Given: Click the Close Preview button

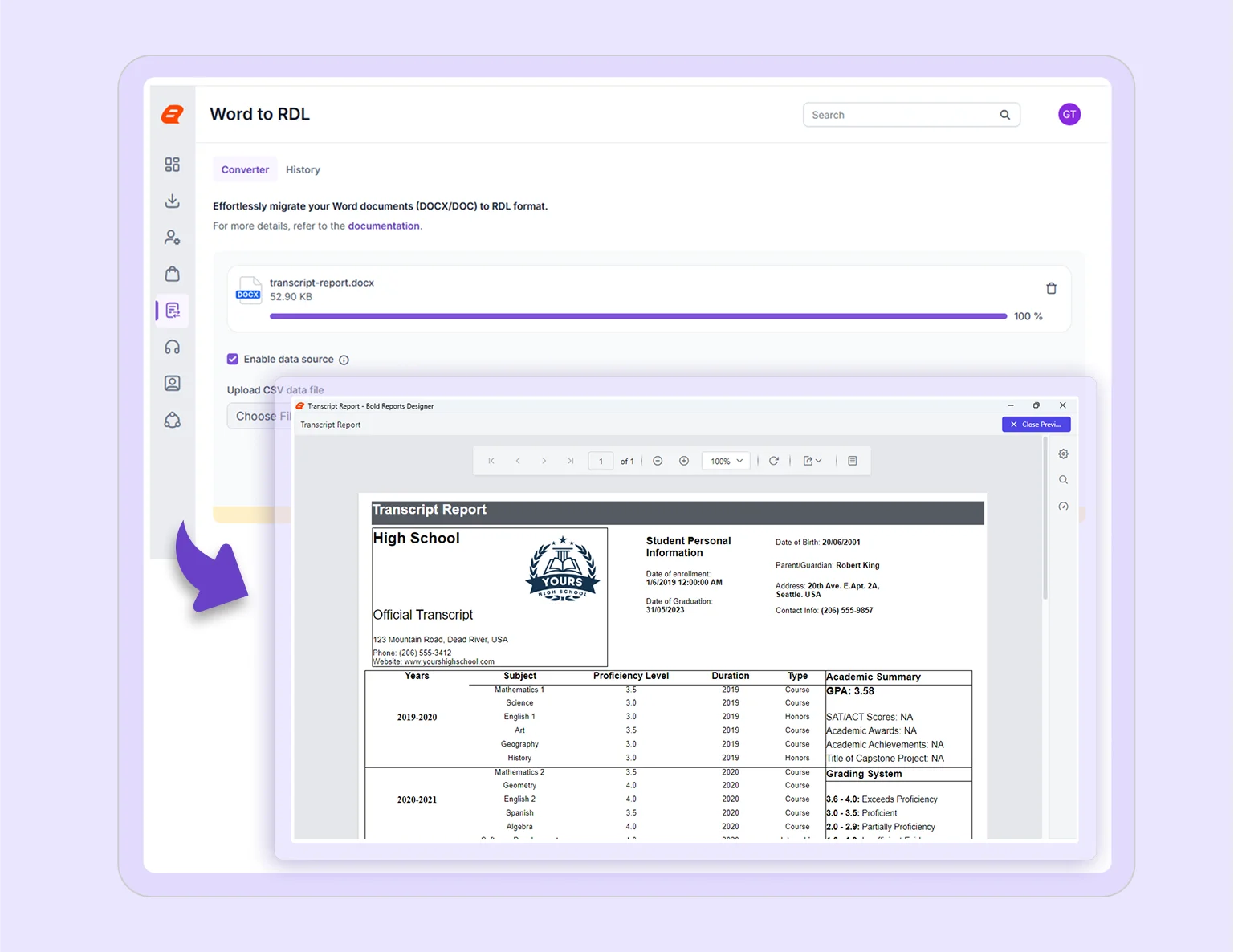Looking at the screenshot, I should [1036, 424].
